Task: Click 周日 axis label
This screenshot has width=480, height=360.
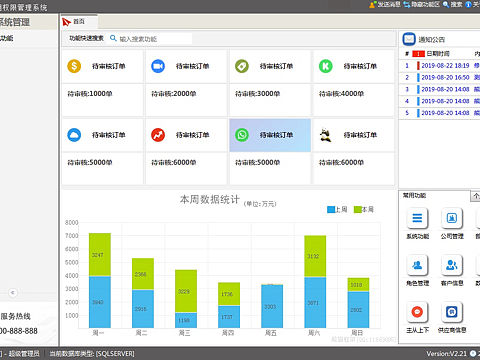Action: tap(357, 333)
